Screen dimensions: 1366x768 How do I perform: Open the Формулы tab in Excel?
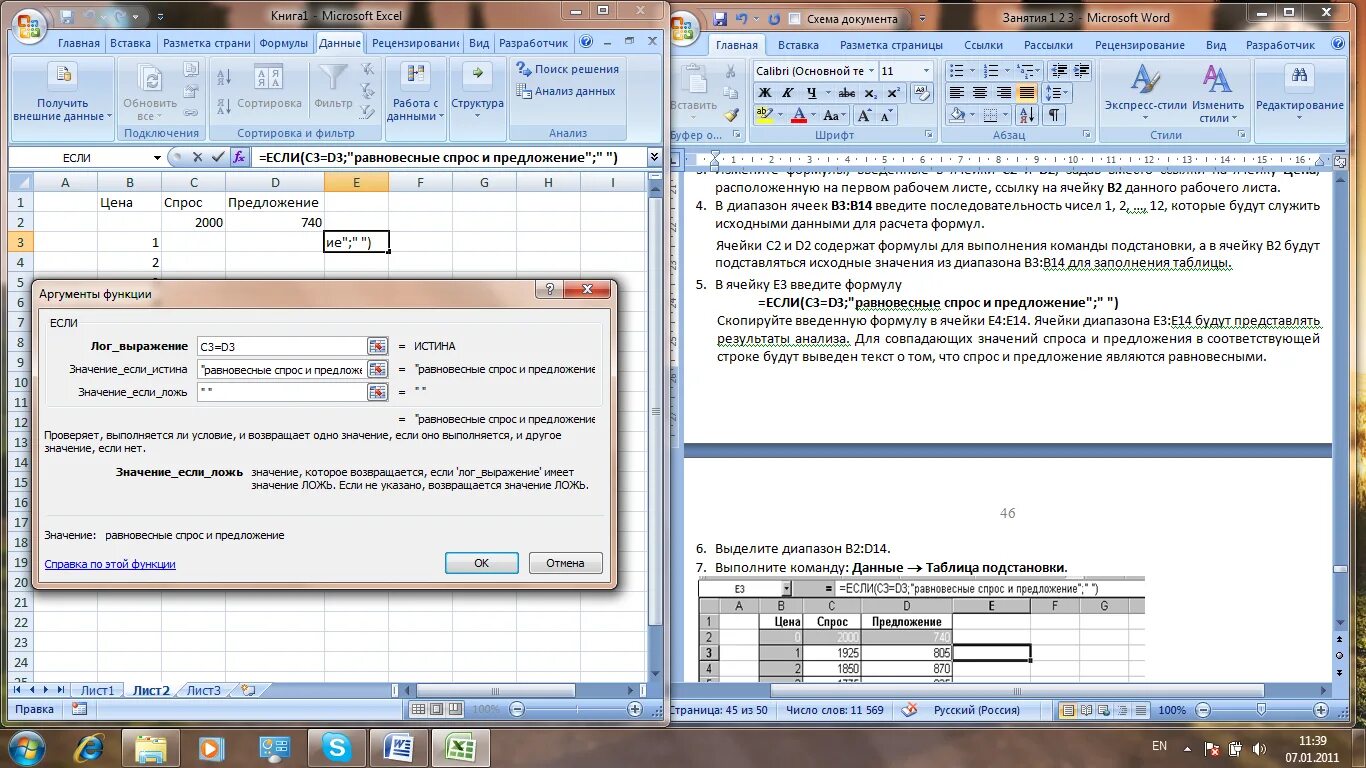pos(284,44)
